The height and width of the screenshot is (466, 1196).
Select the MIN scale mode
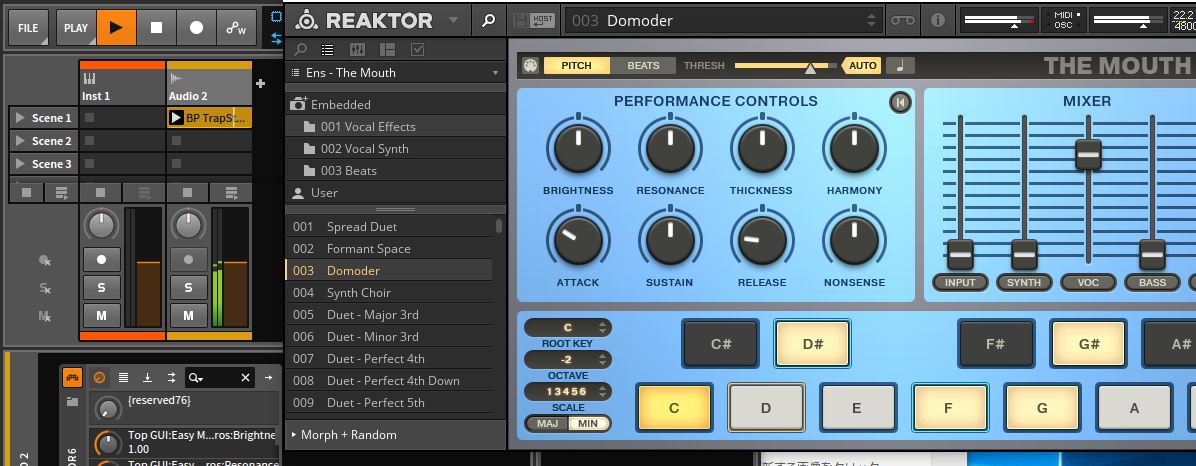coord(588,423)
